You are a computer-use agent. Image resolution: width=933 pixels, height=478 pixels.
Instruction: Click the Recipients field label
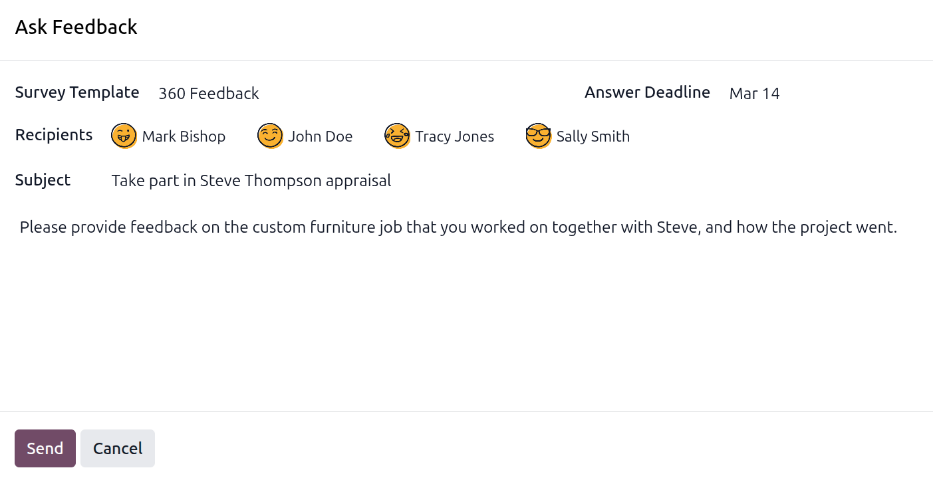[54, 135]
